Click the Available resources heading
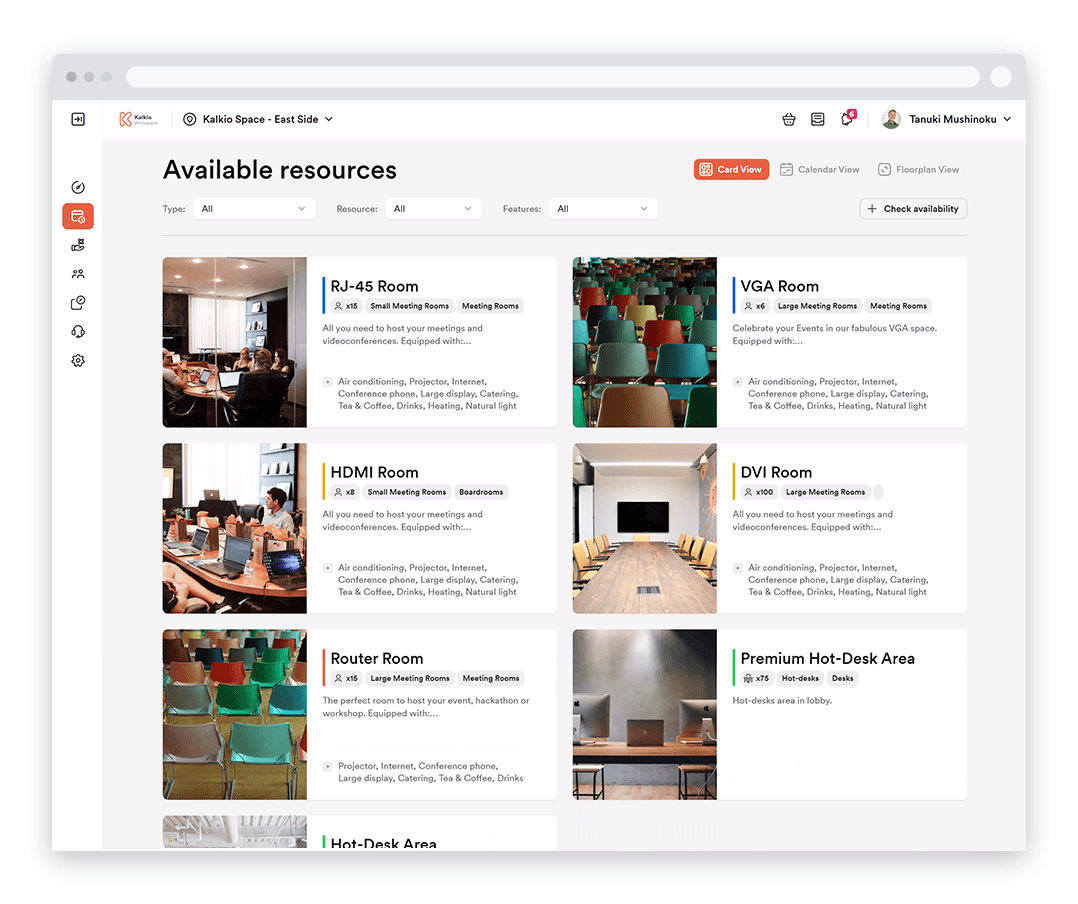 (x=280, y=170)
